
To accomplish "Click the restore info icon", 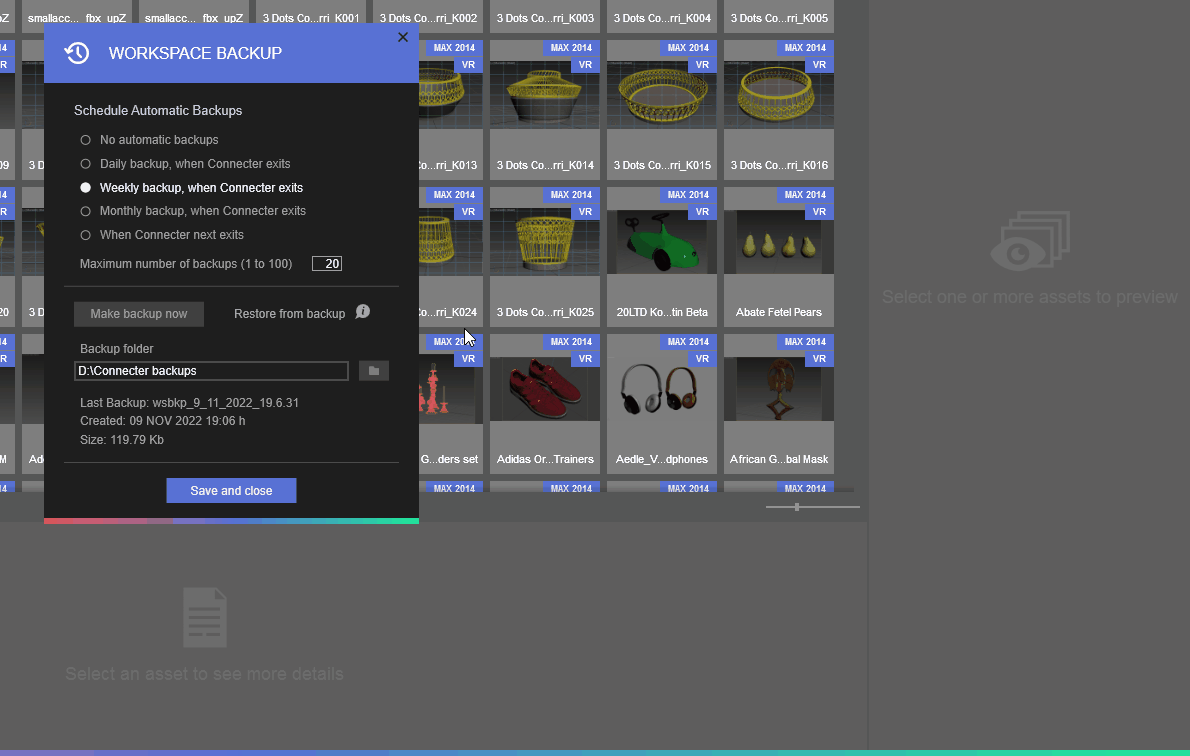I will pyautogui.click(x=363, y=312).
